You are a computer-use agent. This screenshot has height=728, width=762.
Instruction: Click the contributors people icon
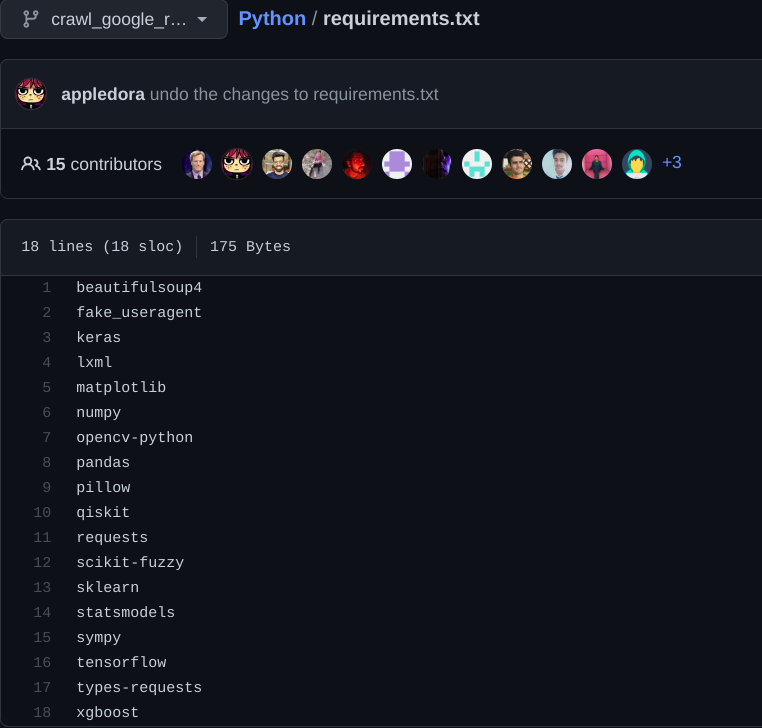31,164
